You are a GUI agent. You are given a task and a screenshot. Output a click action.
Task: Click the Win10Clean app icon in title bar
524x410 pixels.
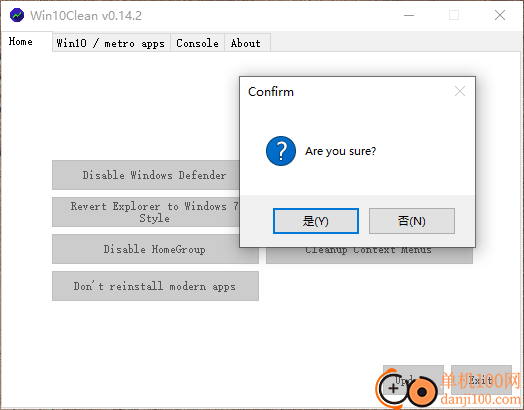pyautogui.click(x=17, y=15)
